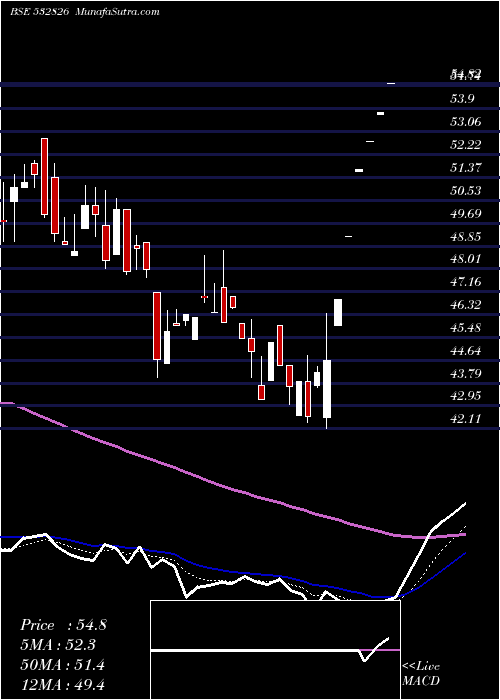This screenshot has width=500, height=700.
Task: Click the 42.11 price axis label
Action: pos(466,419)
